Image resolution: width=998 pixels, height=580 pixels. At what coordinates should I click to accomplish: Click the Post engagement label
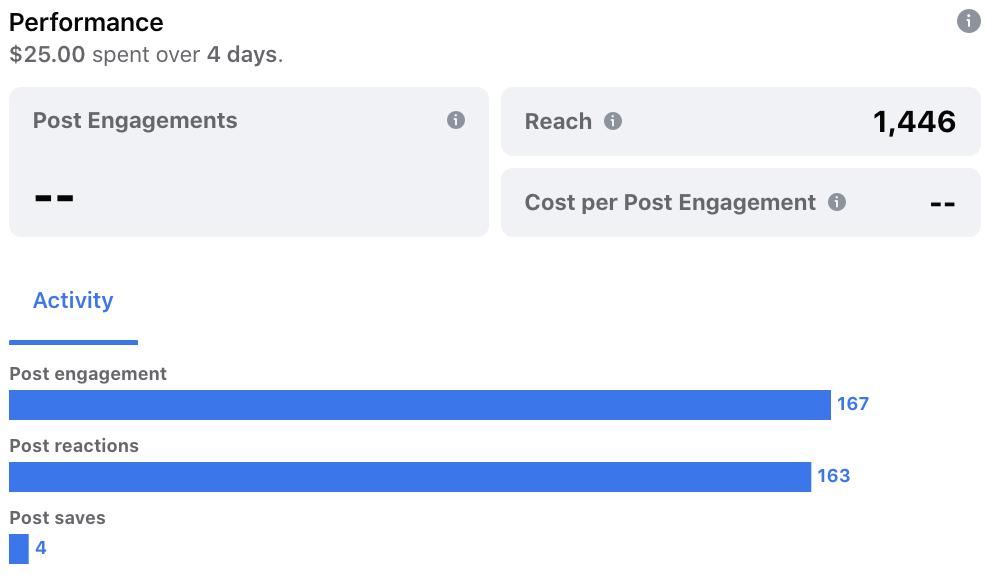pyautogui.click(x=88, y=374)
